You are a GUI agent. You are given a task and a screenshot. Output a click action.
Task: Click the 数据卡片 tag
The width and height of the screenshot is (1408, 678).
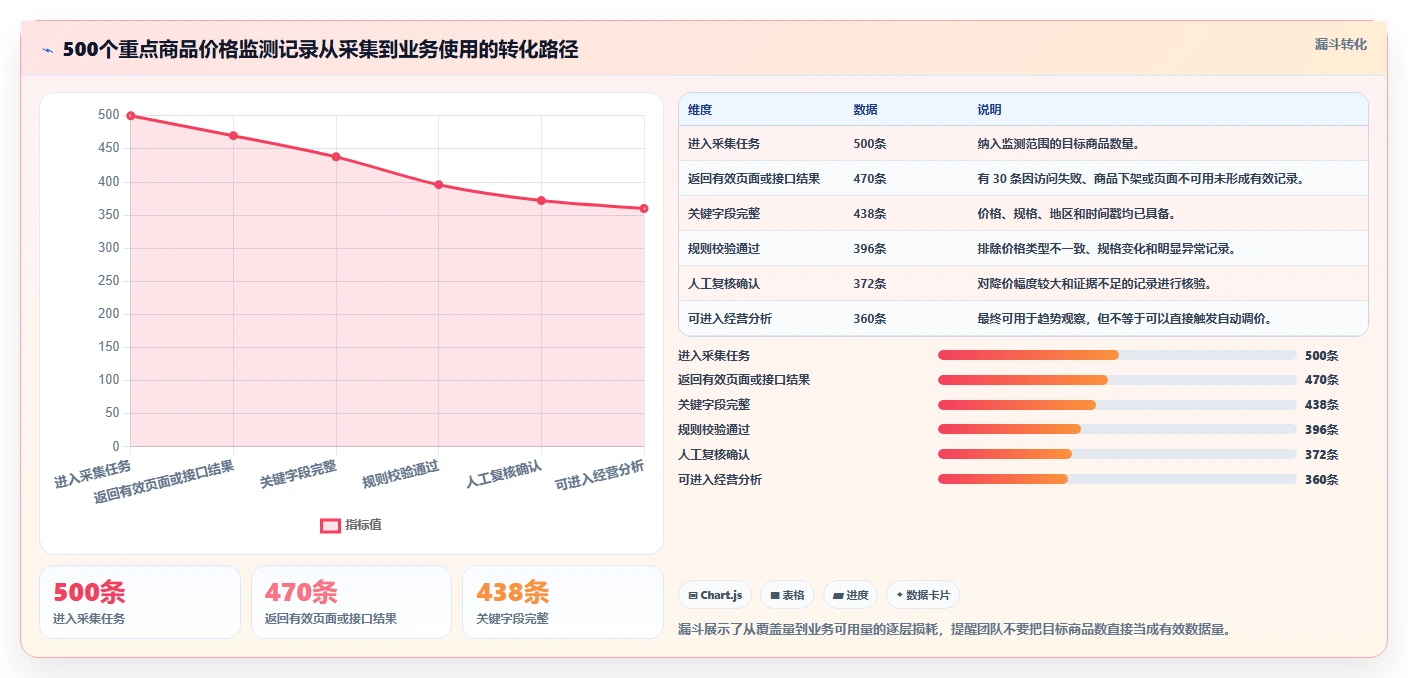pyautogui.click(x=923, y=595)
